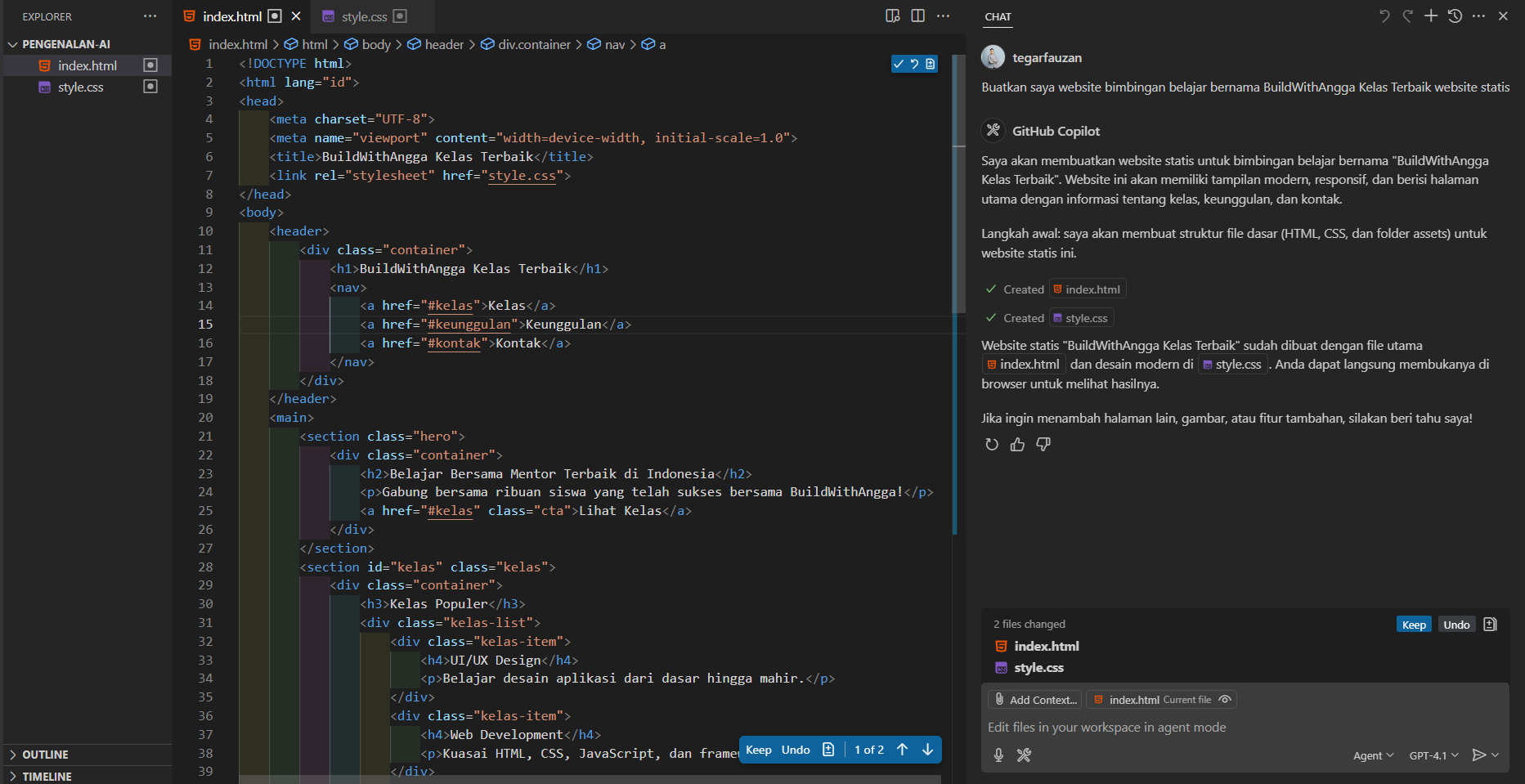Screen dimensions: 1525x784
Task: Split the editor to the right
Action: [918, 16]
